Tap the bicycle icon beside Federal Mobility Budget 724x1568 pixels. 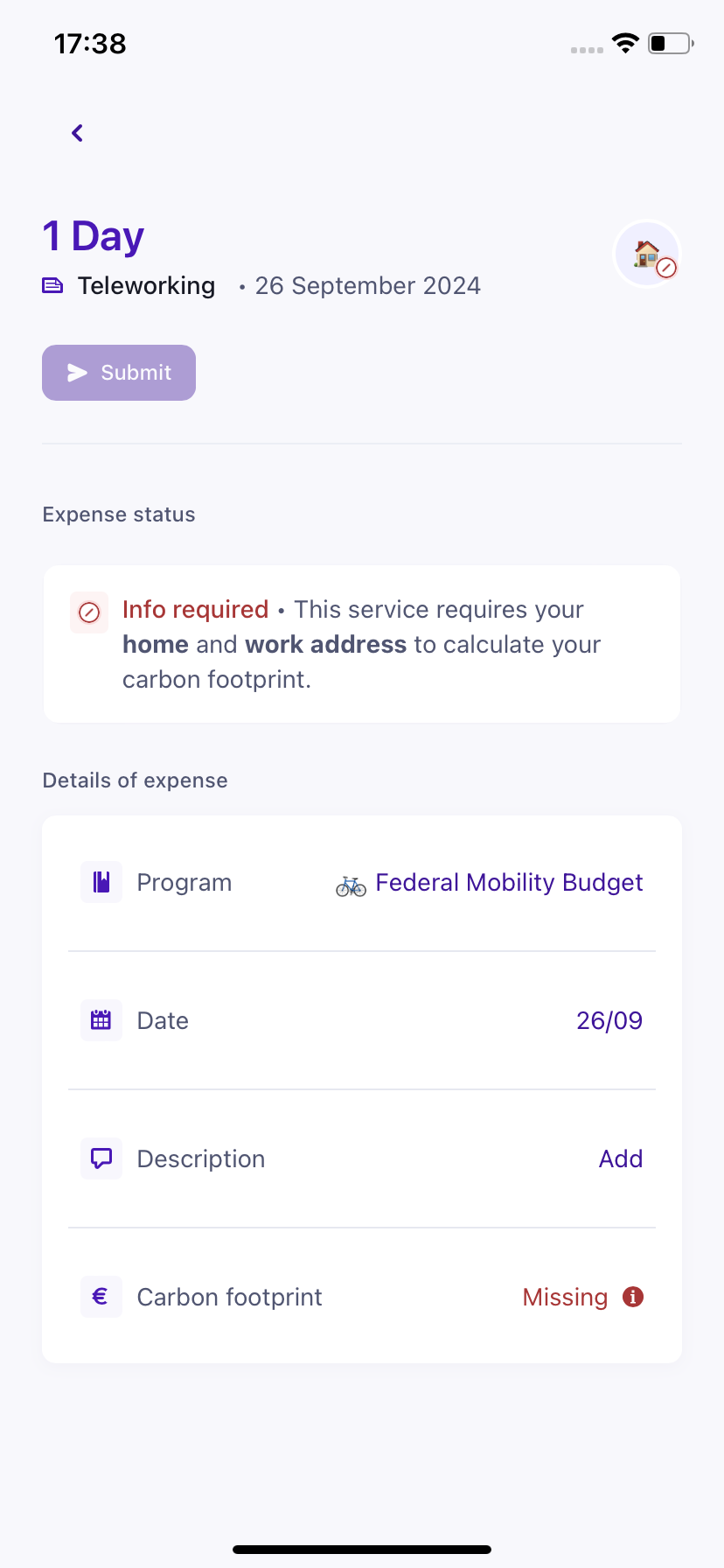click(351, 885)
